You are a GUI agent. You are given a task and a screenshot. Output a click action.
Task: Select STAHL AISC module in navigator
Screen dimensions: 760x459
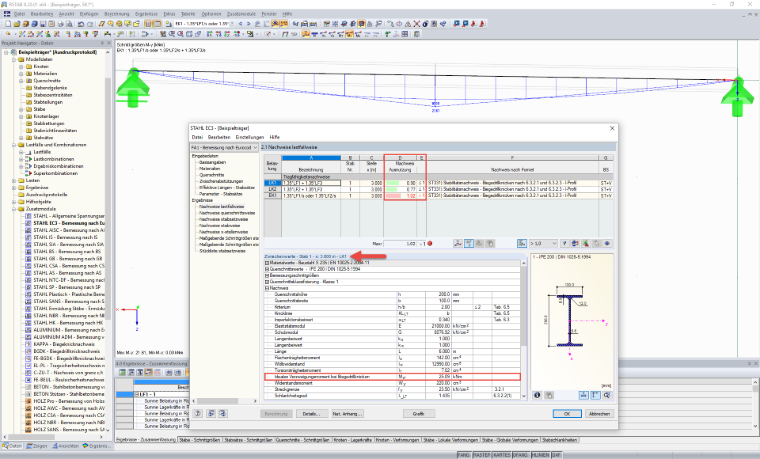coord(68,230)
